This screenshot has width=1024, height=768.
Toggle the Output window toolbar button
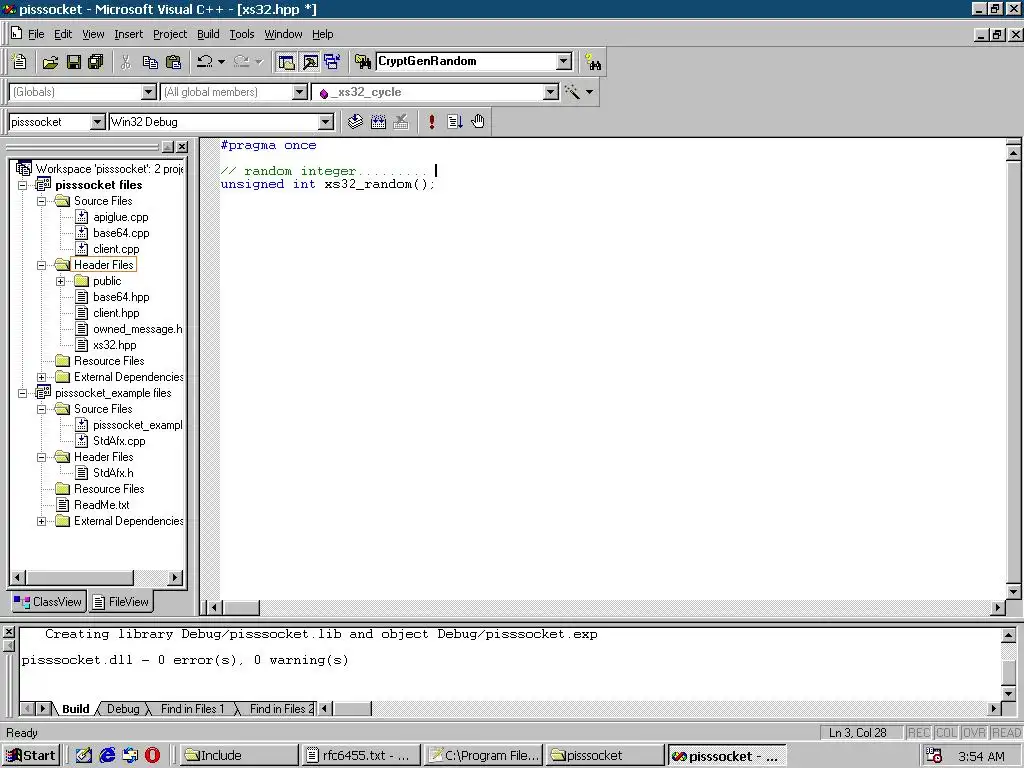pos(310,62)
